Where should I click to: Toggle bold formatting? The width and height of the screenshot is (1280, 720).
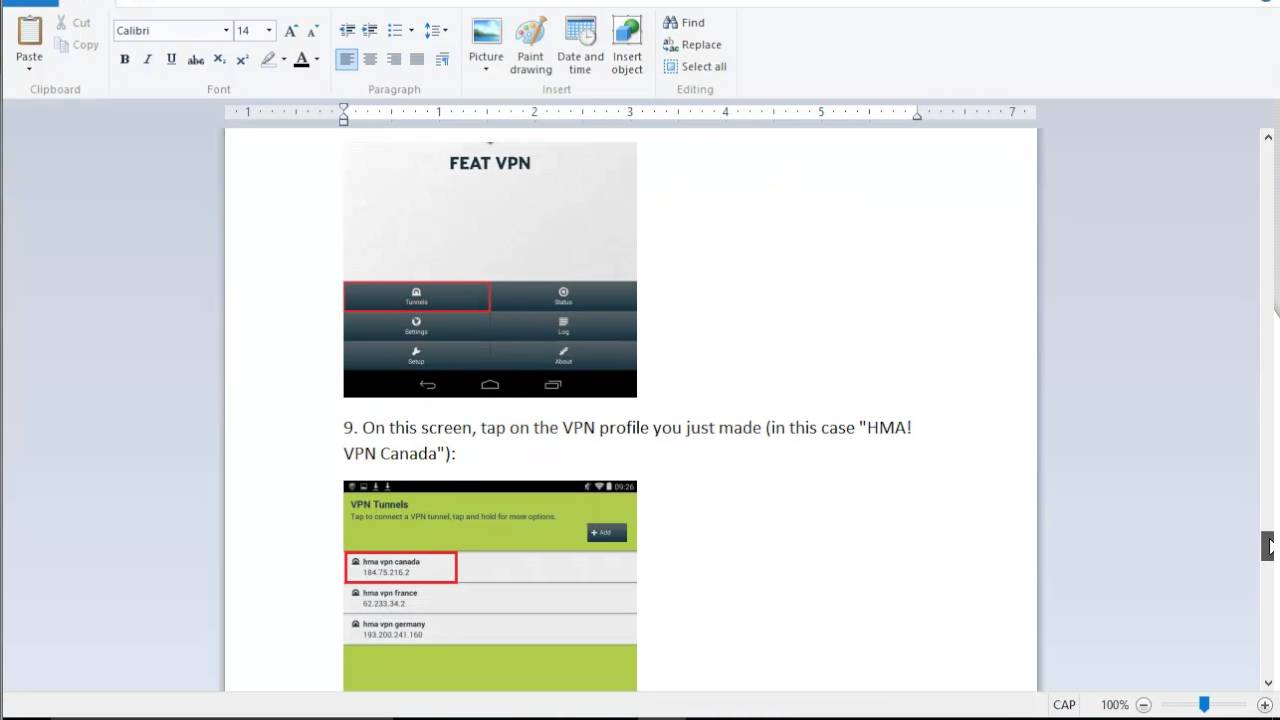(125, 59)
